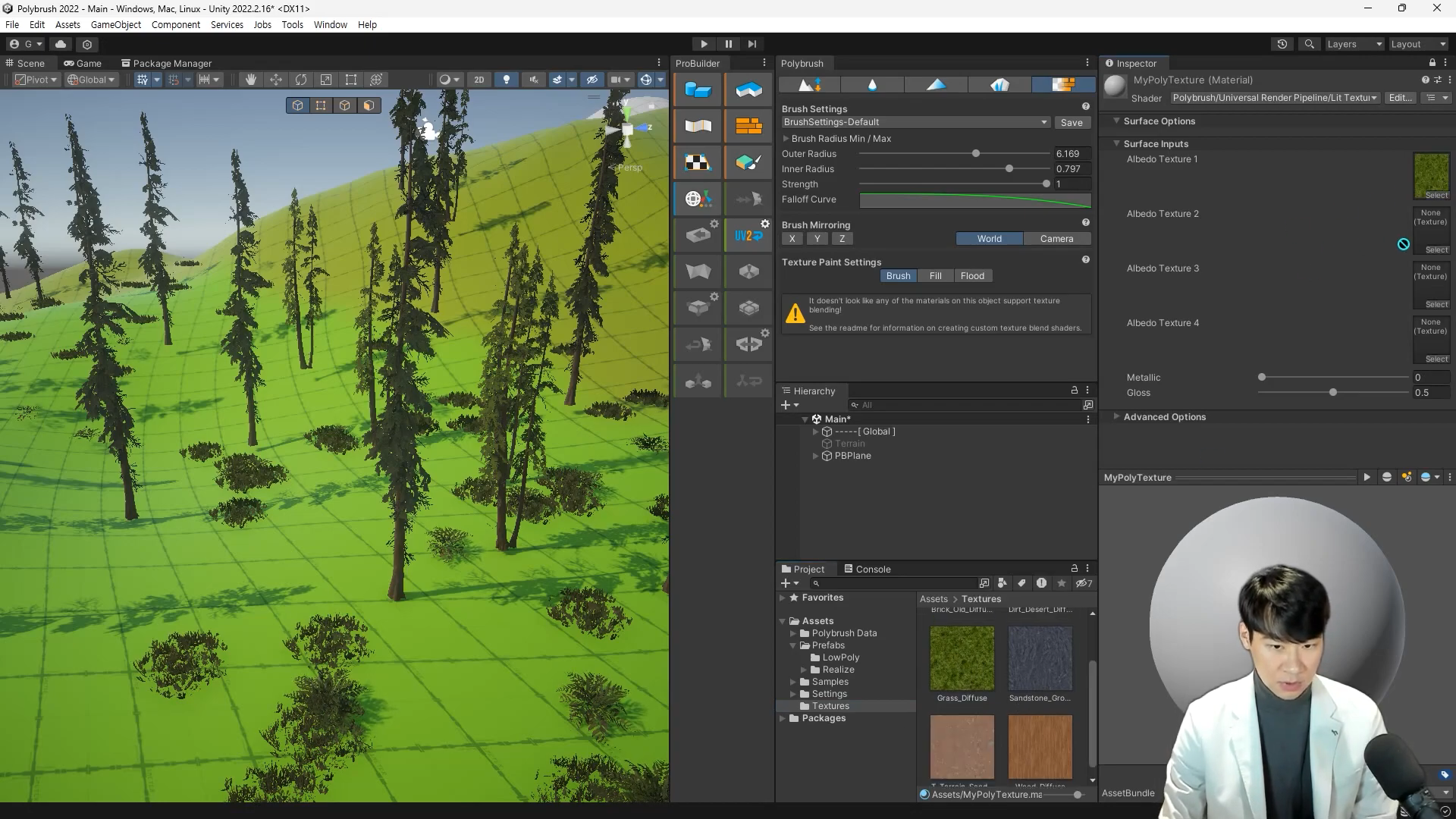Select the Polybrush color paint mode icon
The width and height of the screenshot is (1456, 819).
pyautogui.click(x=937, y=85)
